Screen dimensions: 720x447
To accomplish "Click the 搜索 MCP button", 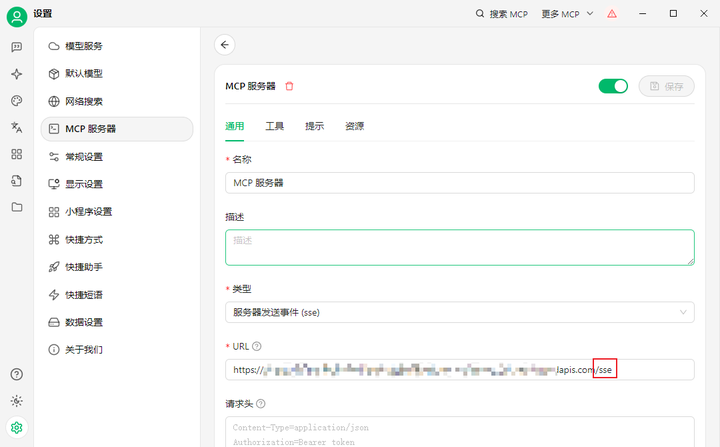I will (x=501, y=14).
